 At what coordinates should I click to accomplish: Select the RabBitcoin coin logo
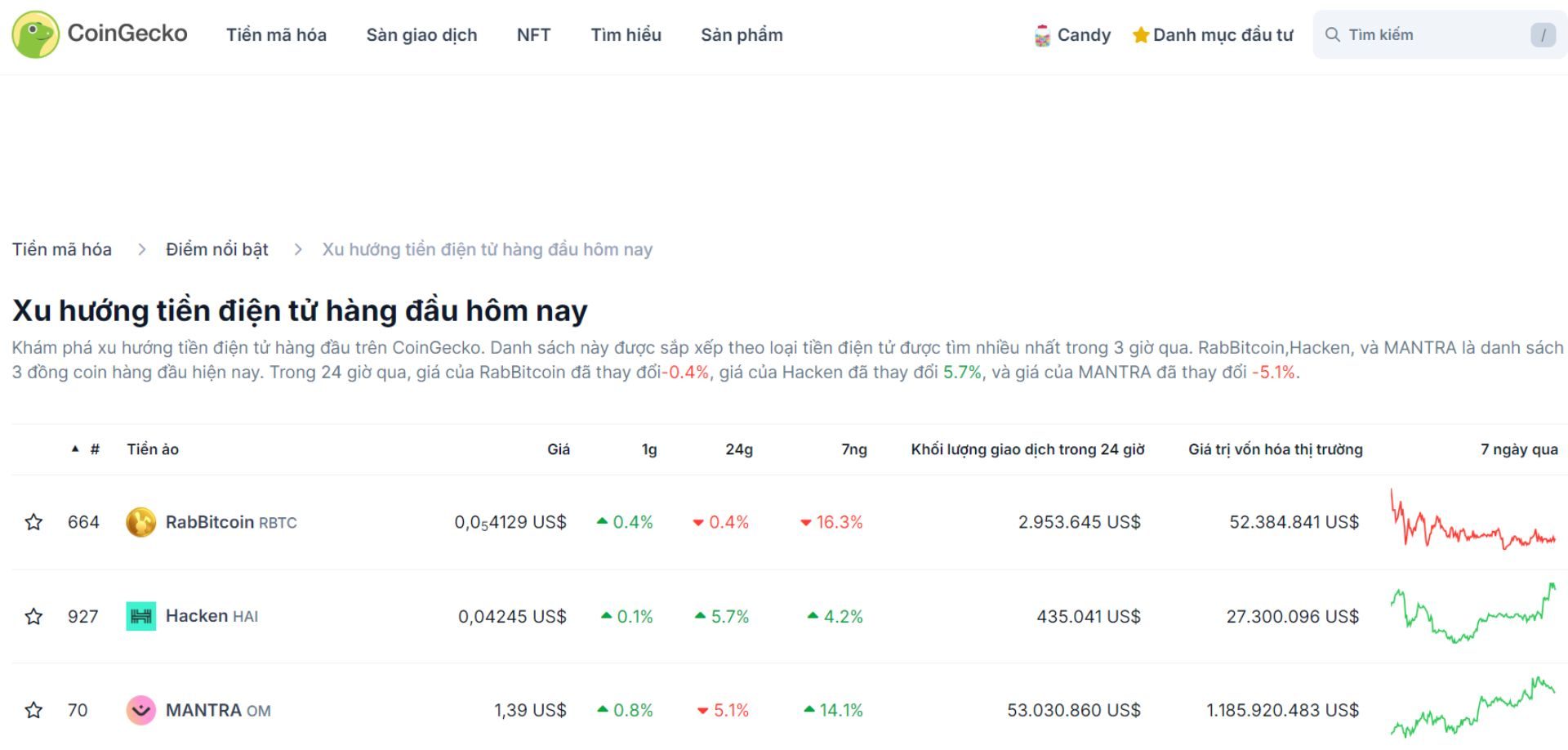(140, 522)
